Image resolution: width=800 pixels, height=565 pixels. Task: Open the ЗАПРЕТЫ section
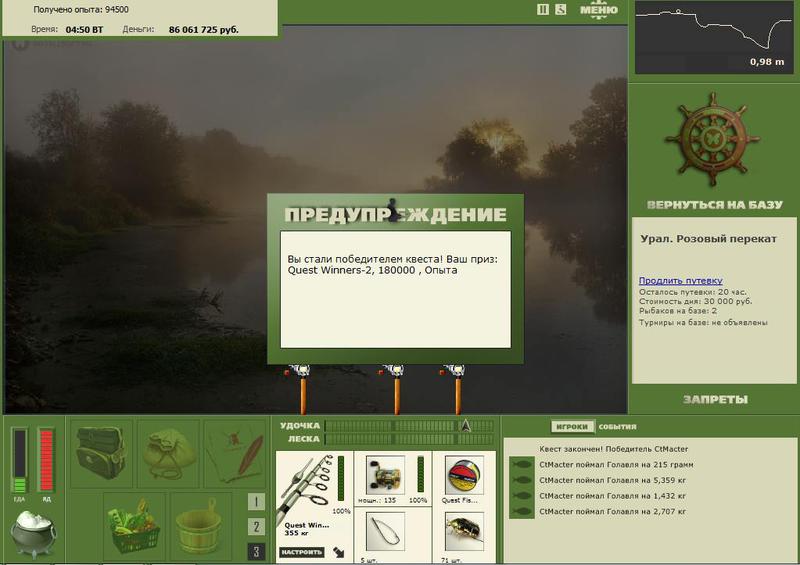tap(715, 400)
